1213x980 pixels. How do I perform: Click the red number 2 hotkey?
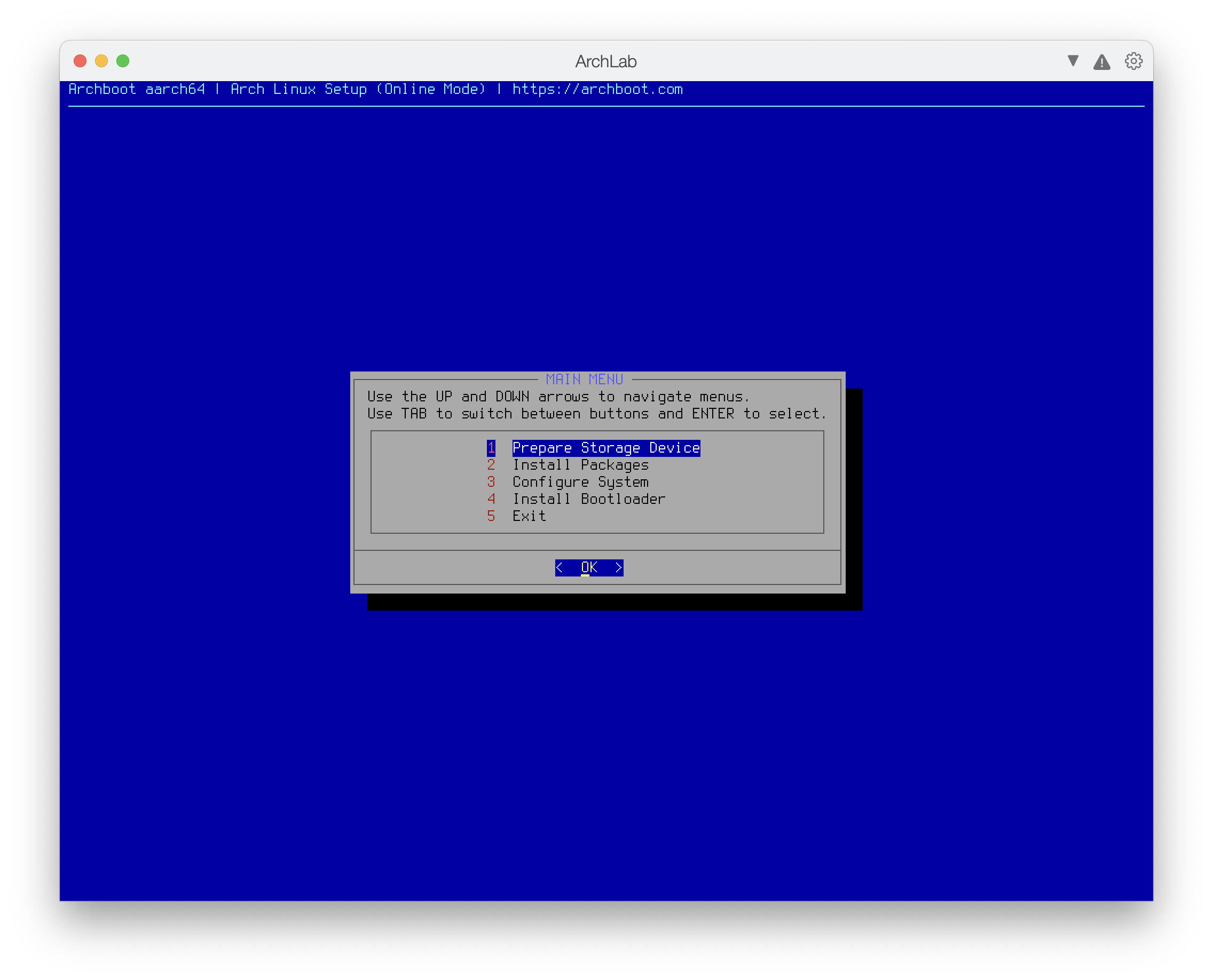[491, 465]
